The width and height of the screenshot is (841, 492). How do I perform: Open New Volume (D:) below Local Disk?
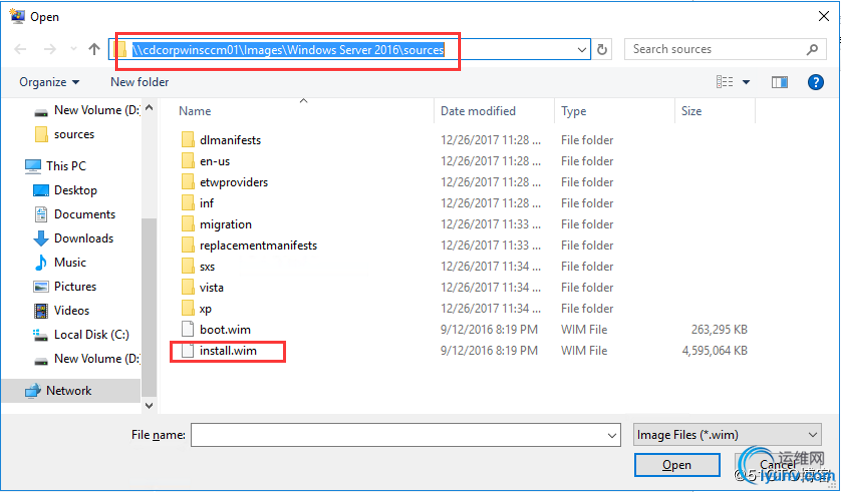point(96,358)
